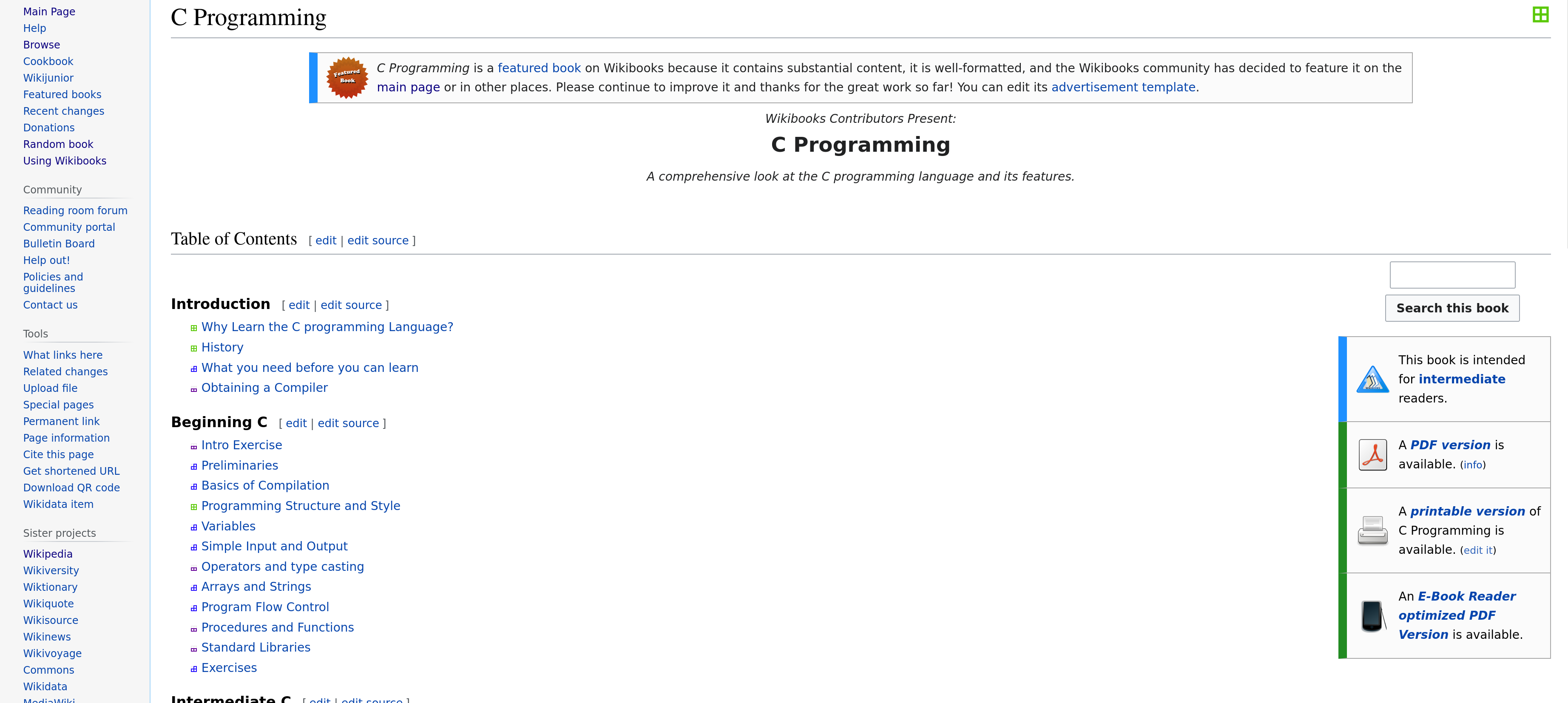Open Featured books in sidebar
Screen dimensions: 1568x703
[x=62, y=94]
